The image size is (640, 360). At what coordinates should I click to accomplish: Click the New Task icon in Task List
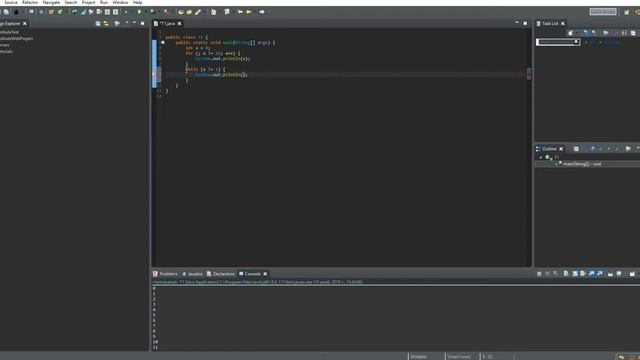[571, 33]
